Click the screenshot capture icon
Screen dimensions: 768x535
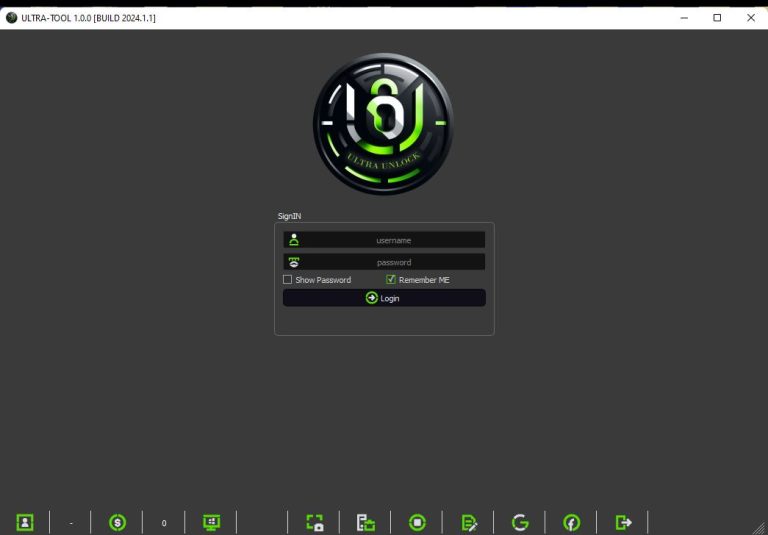(315, 522)
